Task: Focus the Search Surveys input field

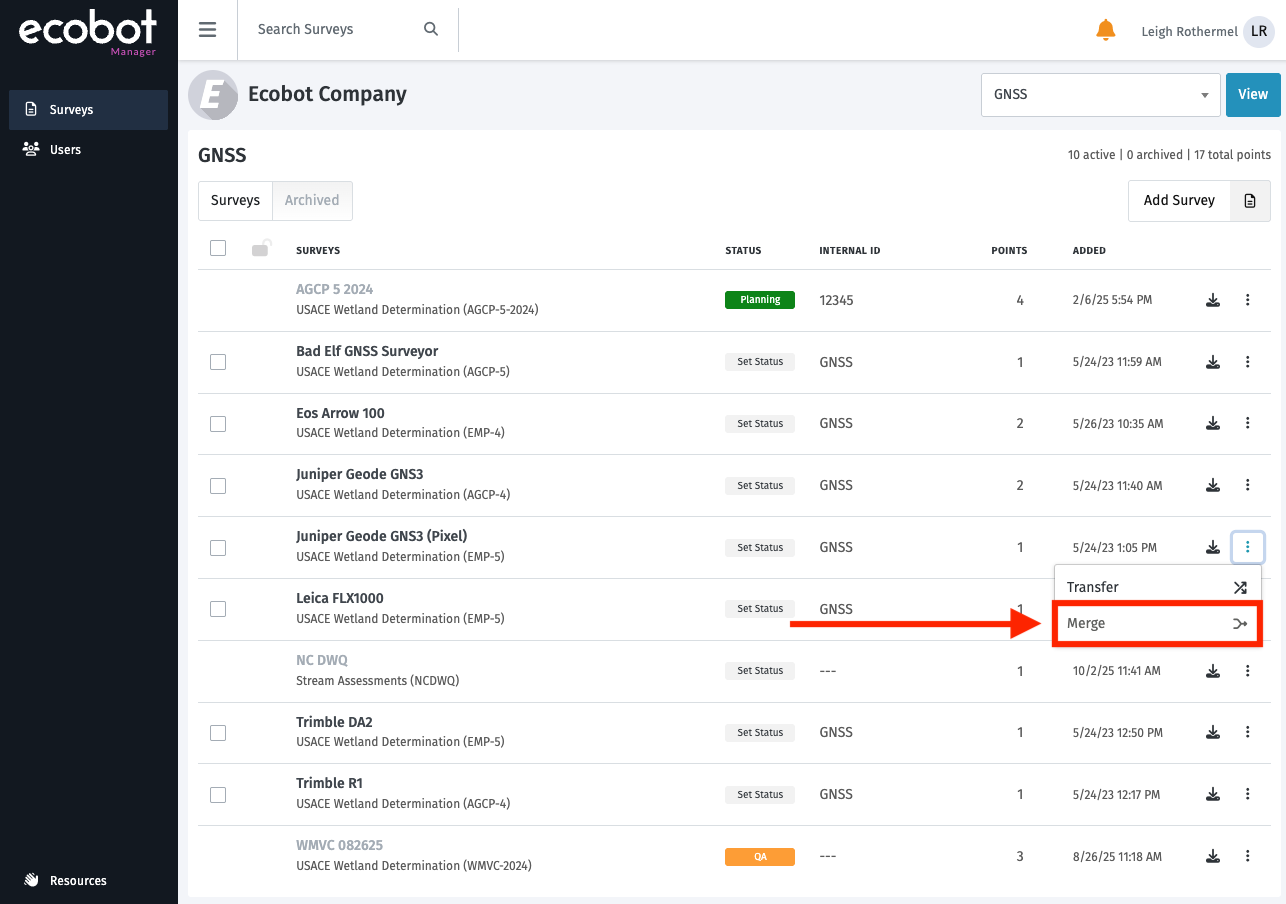Action: 335,29
